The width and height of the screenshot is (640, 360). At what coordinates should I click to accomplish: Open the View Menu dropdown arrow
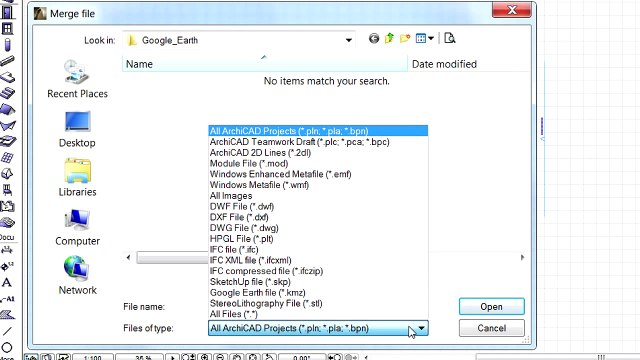pos(431,38)
